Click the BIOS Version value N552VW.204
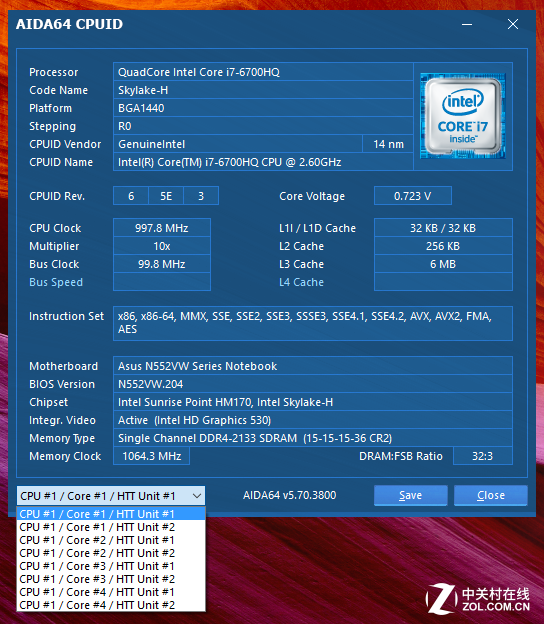Image resolution: width=544 pixels, height=624 pixels. click(x=313, y=384)
